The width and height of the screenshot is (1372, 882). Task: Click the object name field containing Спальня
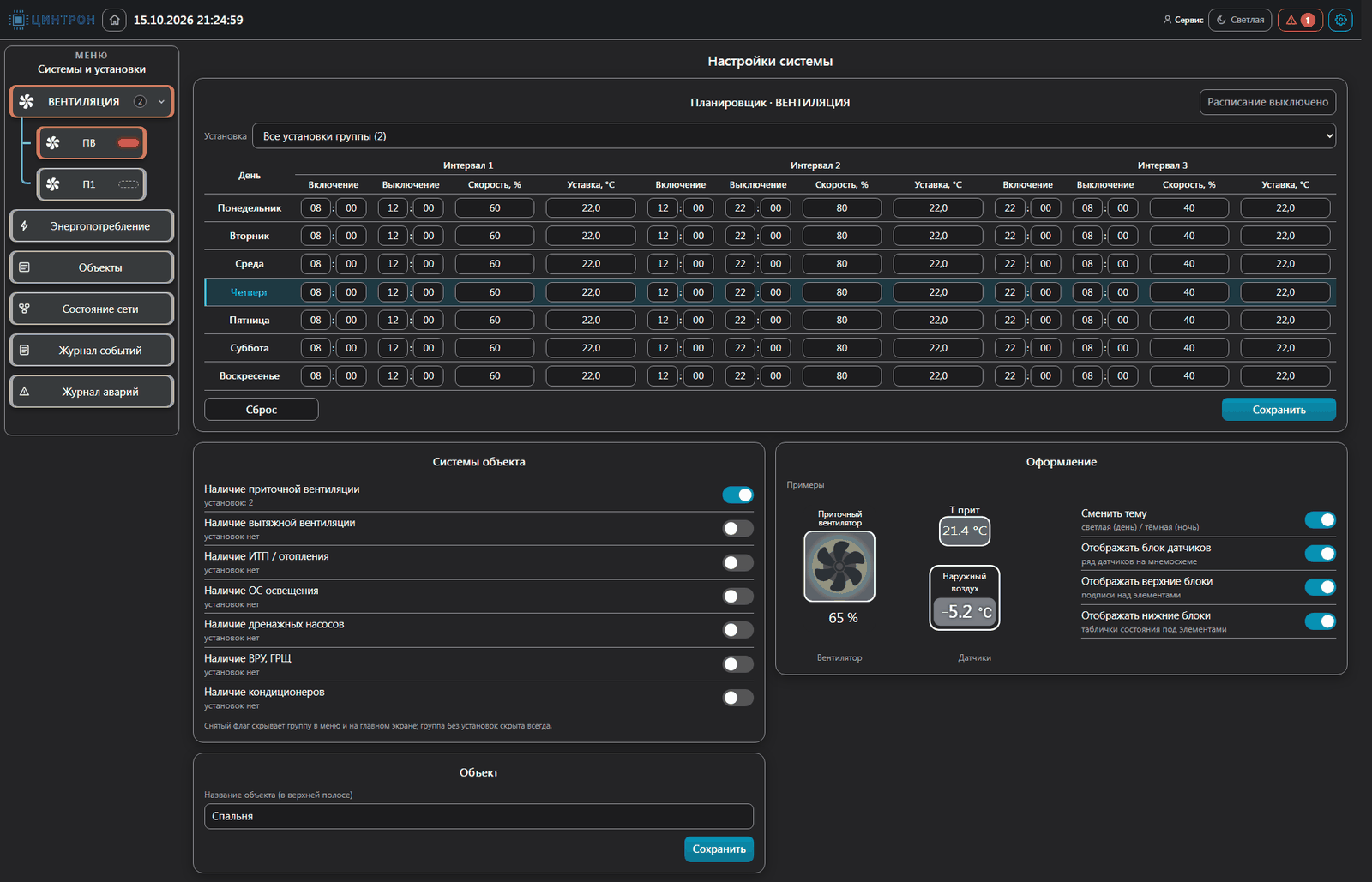click(478, 816)
